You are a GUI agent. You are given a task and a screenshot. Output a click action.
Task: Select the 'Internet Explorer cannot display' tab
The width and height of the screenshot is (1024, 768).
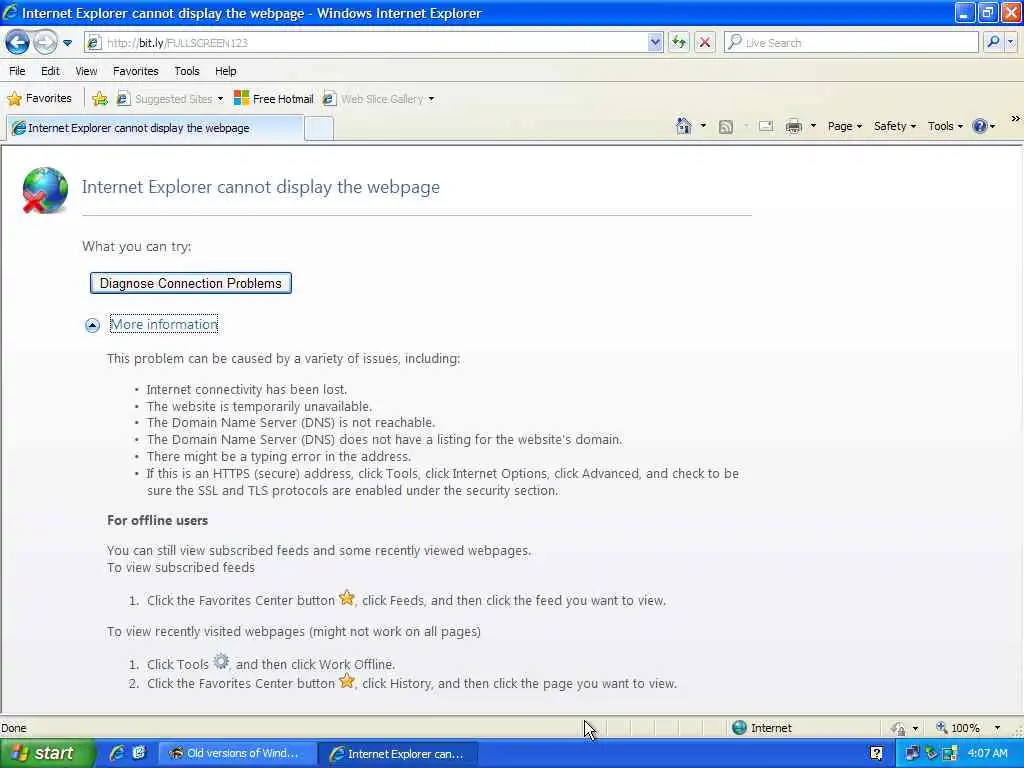point(155,128)
